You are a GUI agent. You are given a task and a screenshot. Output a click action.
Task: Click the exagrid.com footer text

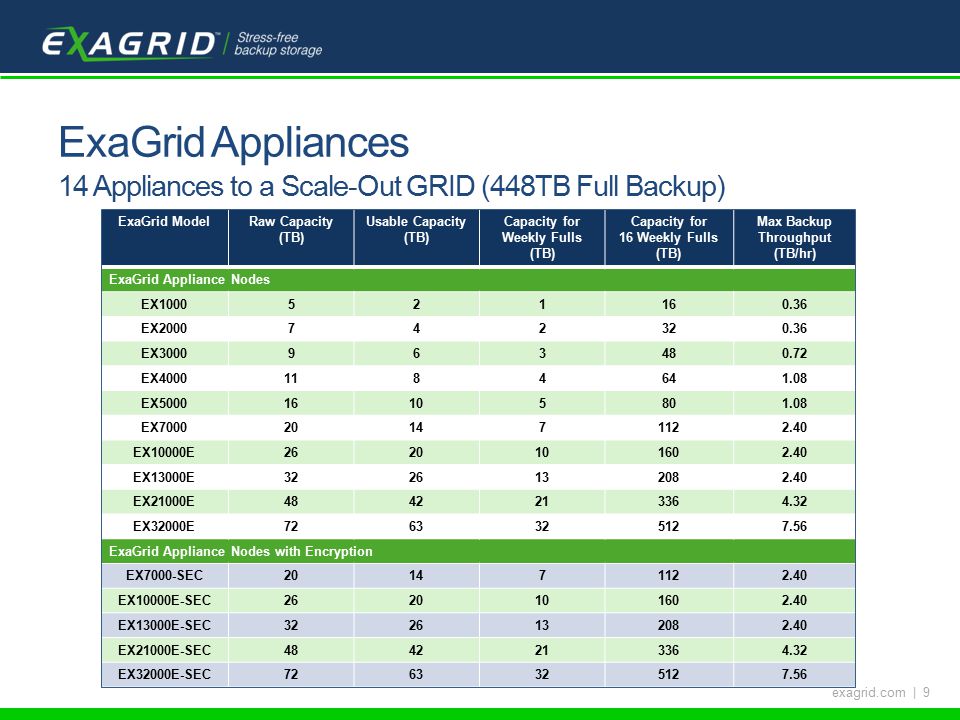pyautogui.click(x=868, y=692)
